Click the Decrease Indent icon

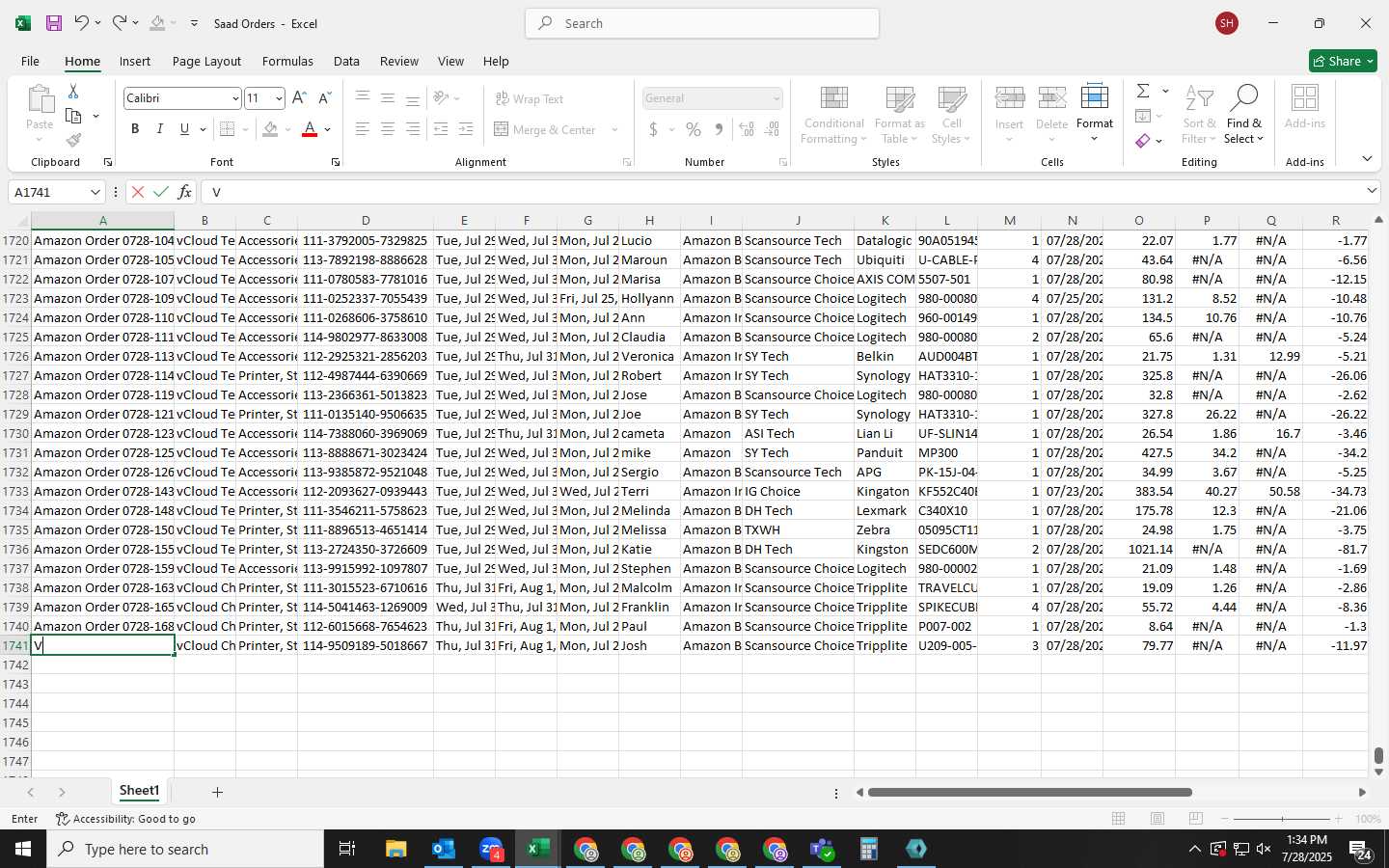441,129
